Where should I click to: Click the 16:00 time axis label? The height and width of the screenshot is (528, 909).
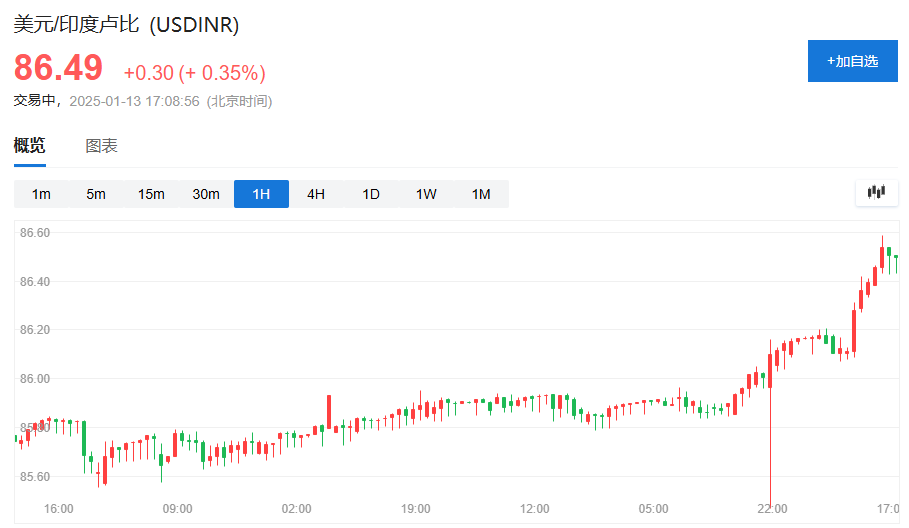point(59,509)
